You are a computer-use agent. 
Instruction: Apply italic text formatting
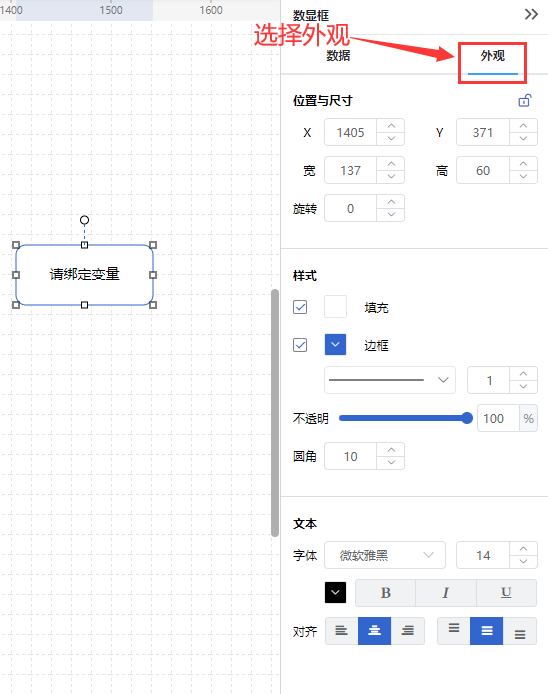coord(446,593)
